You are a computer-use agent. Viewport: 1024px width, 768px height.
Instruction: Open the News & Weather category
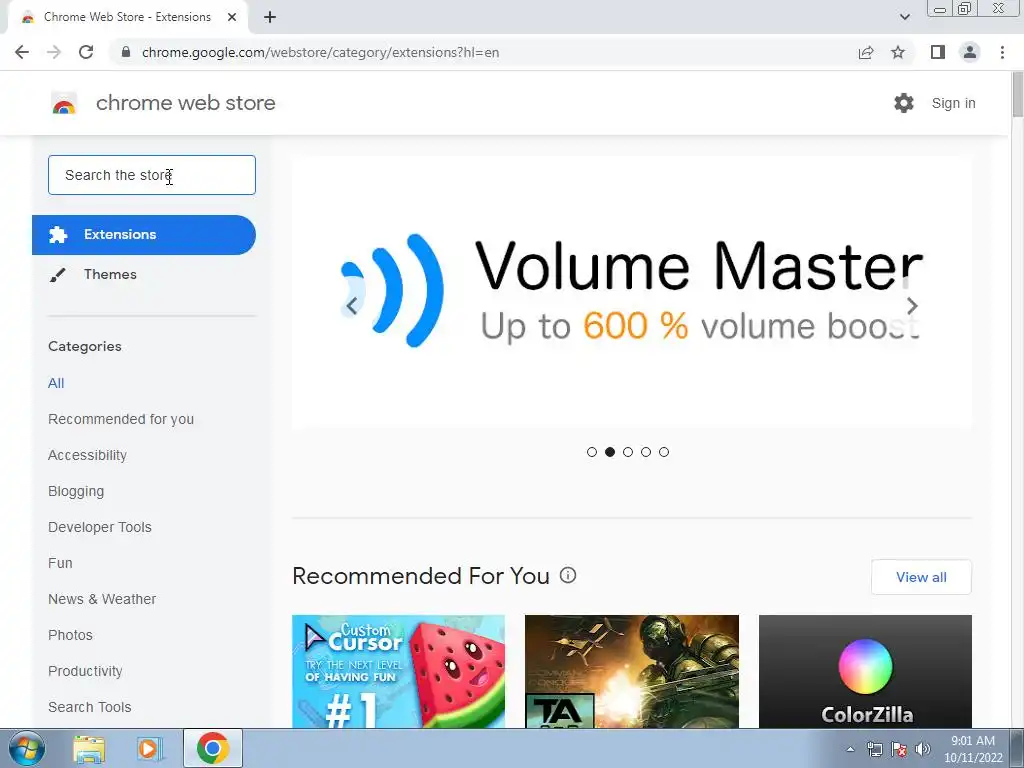pos(102,599)
